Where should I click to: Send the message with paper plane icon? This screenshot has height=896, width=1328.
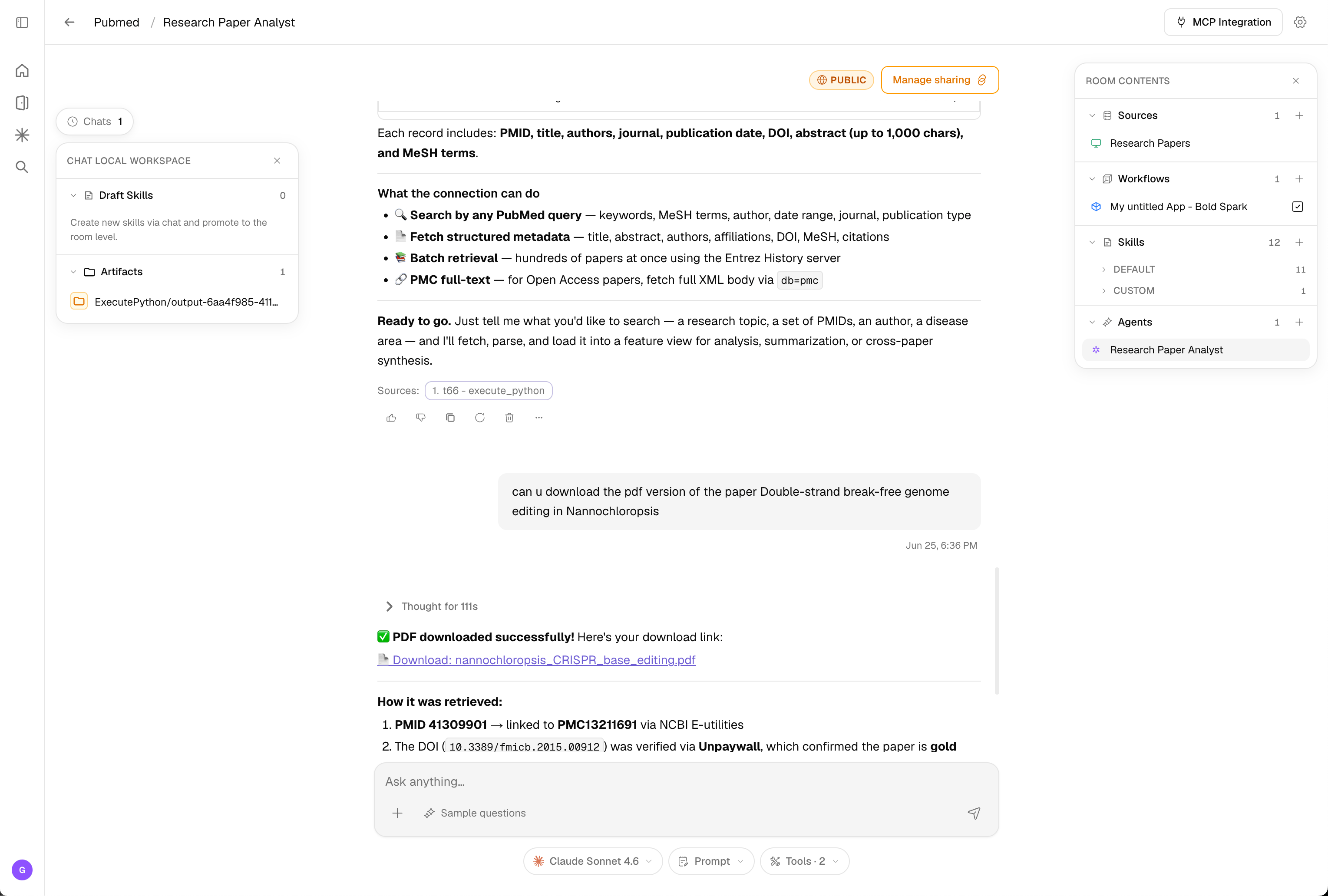974,813
